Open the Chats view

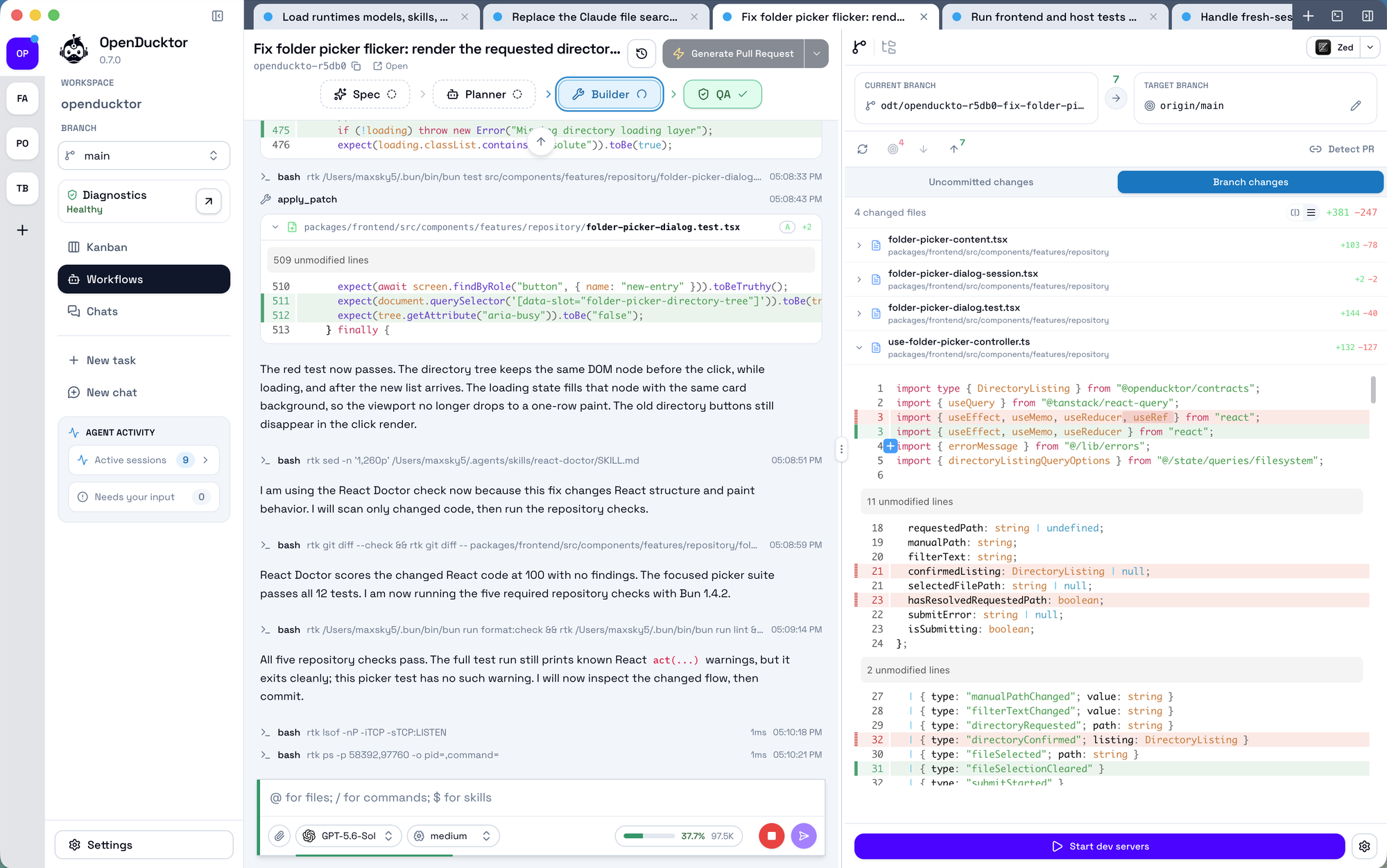[144, 311]
